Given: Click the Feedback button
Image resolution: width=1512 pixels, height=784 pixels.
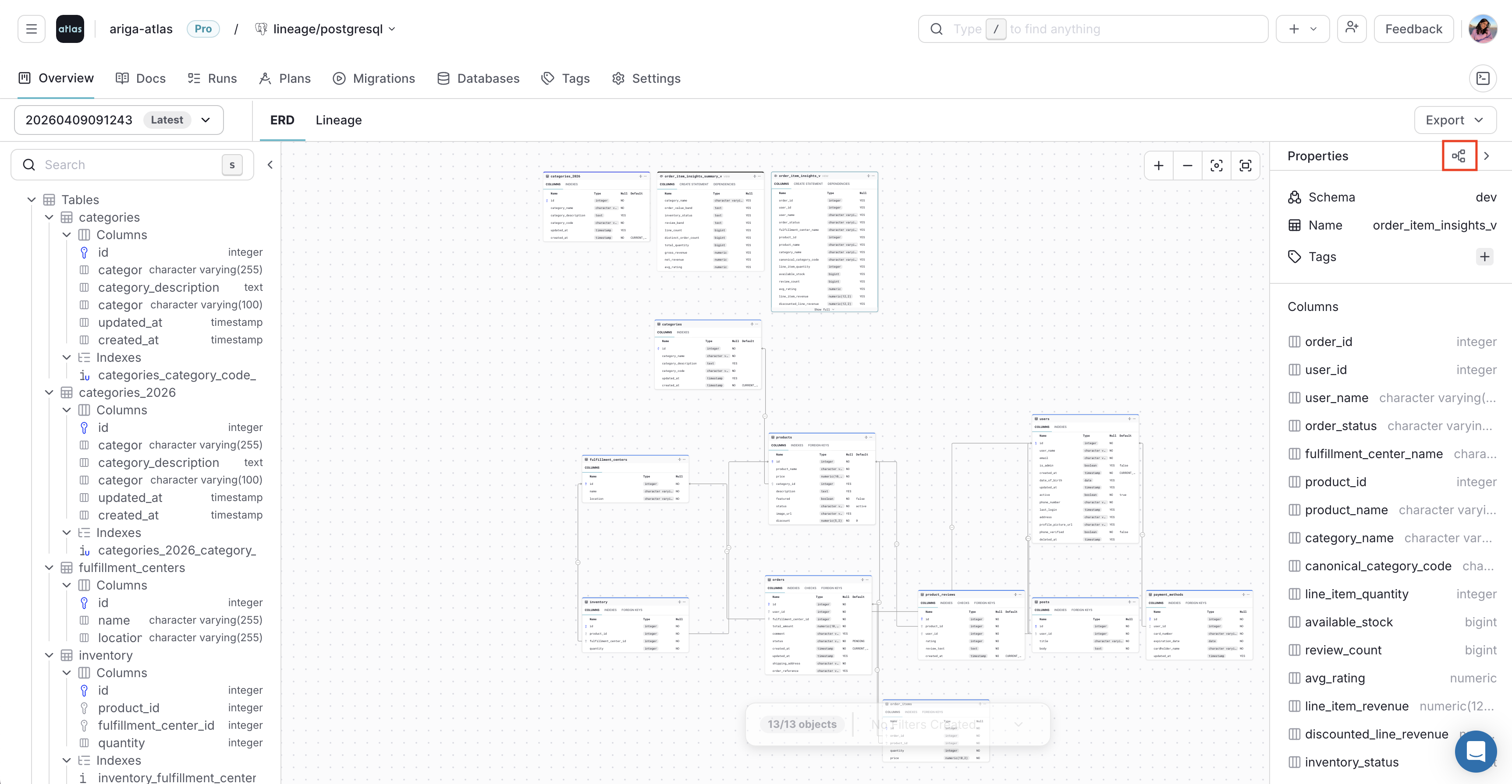Looking at the screenshot, I should (1413, 28).
